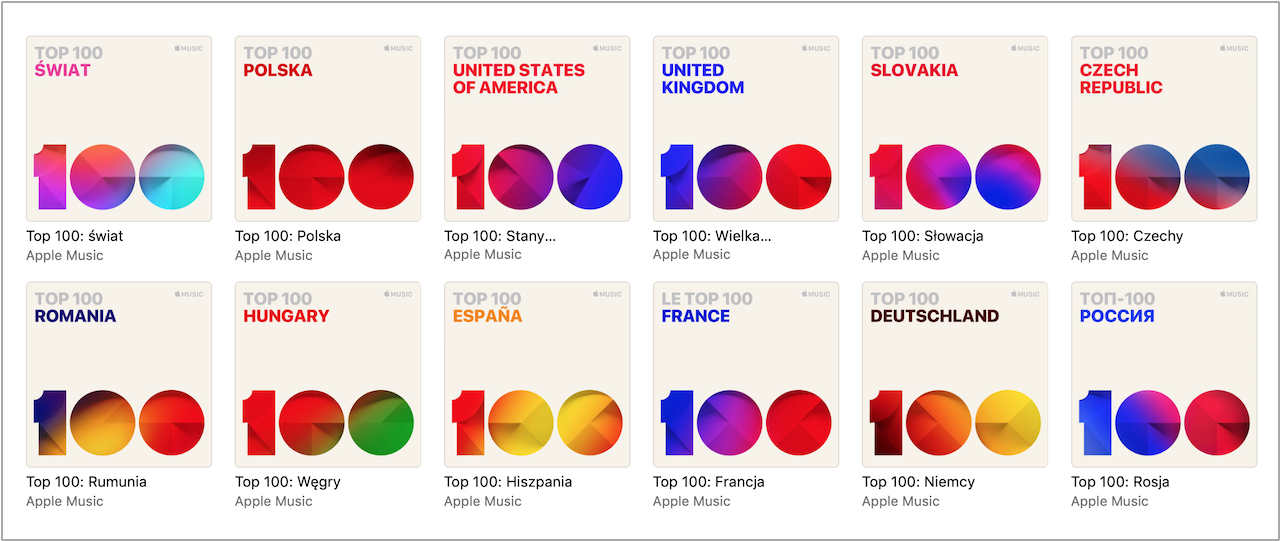The width and height of the screenshot is (1281, 541).
Task: Open the "Top 100: Słowacja" title link
Action: point(922,236)
